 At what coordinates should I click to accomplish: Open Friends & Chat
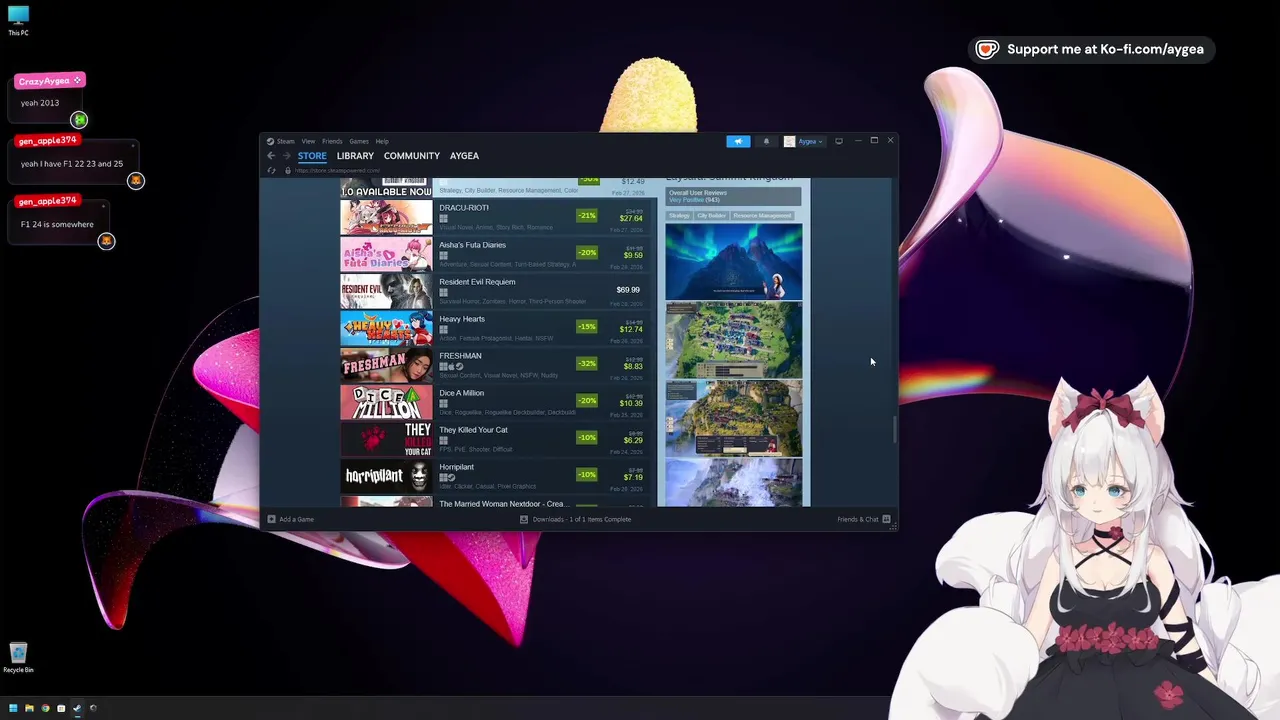click(x=864, y=519)
